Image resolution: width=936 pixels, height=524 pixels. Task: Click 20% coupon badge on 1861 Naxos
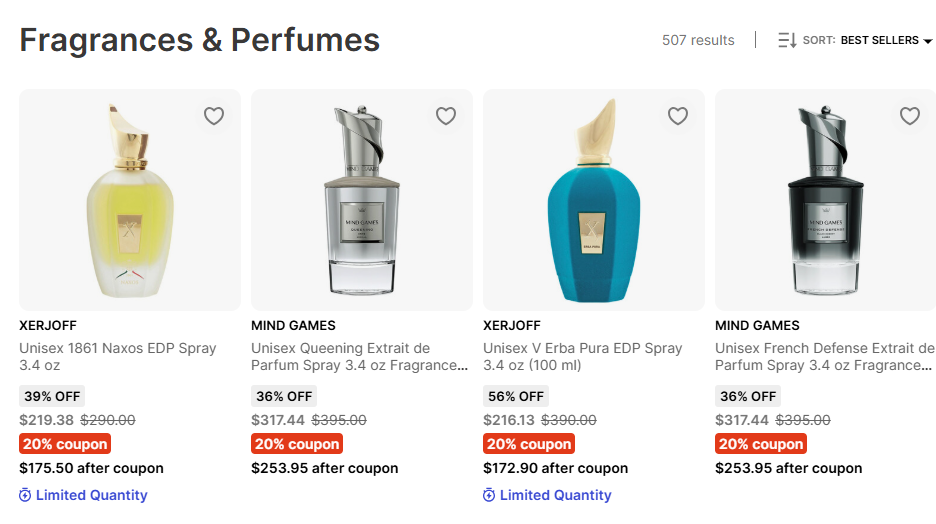point(65,444)
